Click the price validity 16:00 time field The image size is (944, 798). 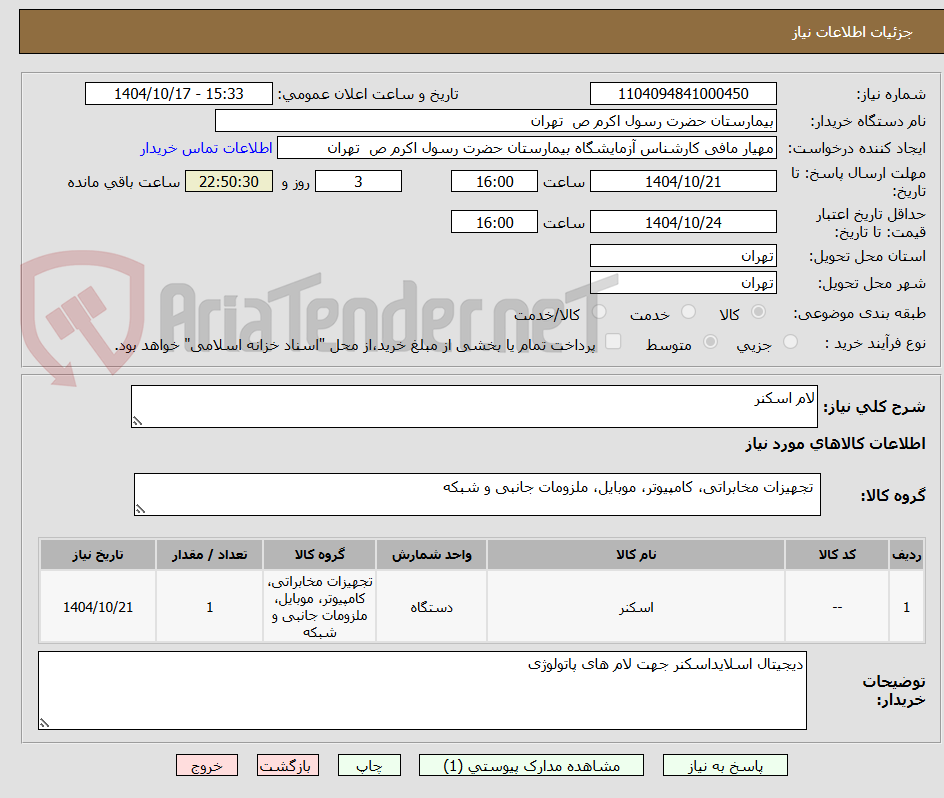(x=494, y=222)
